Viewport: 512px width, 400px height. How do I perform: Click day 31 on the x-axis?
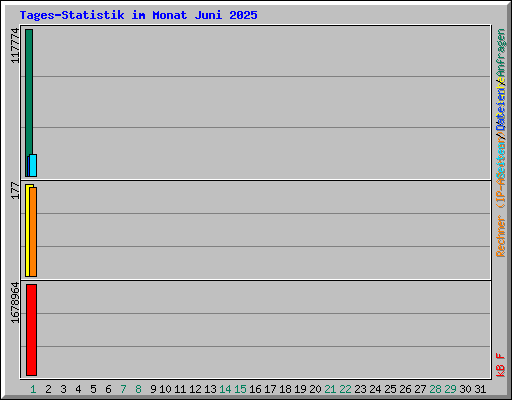point(480,389)
